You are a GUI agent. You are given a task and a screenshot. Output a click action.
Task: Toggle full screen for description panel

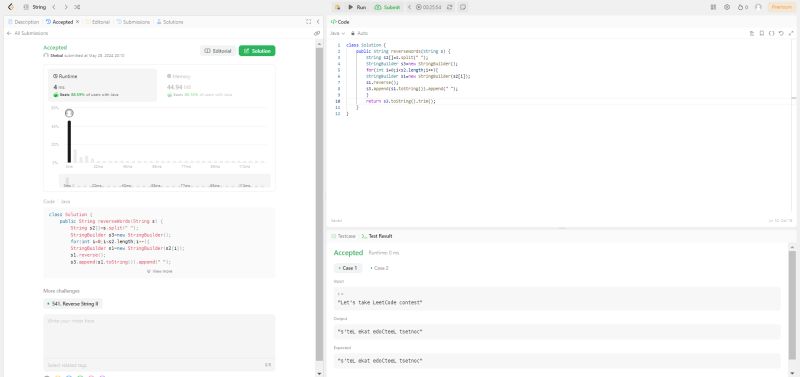(309, 22)
